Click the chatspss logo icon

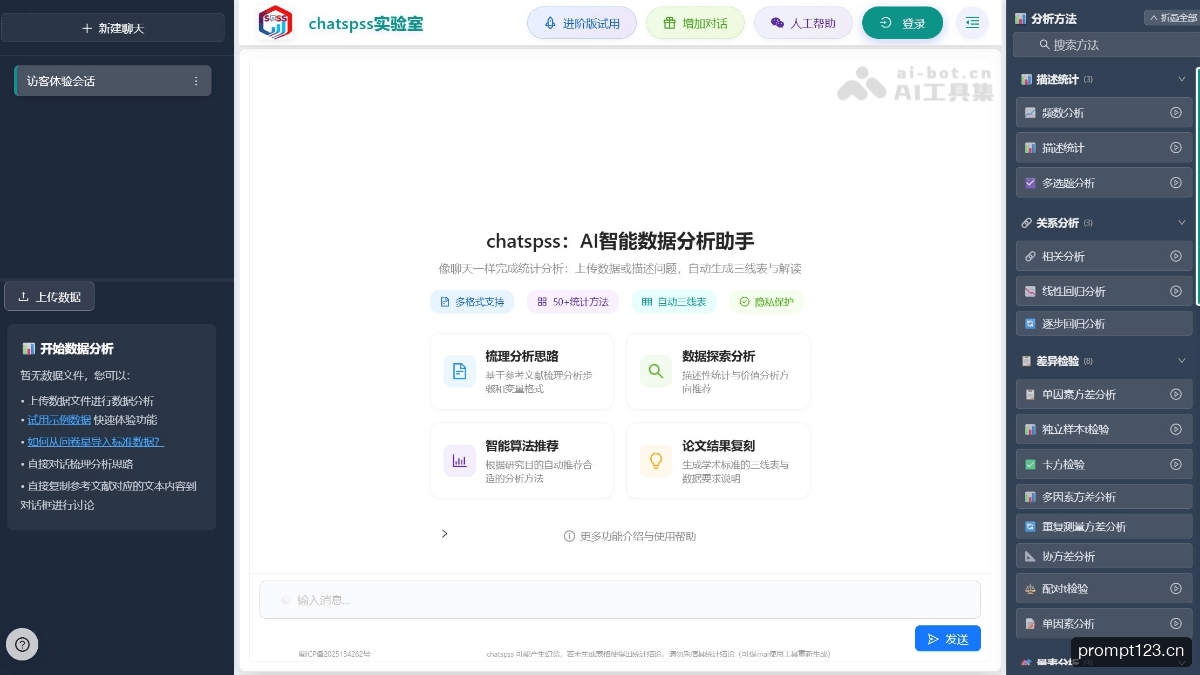pyautogui.click(x=275, y=23)
